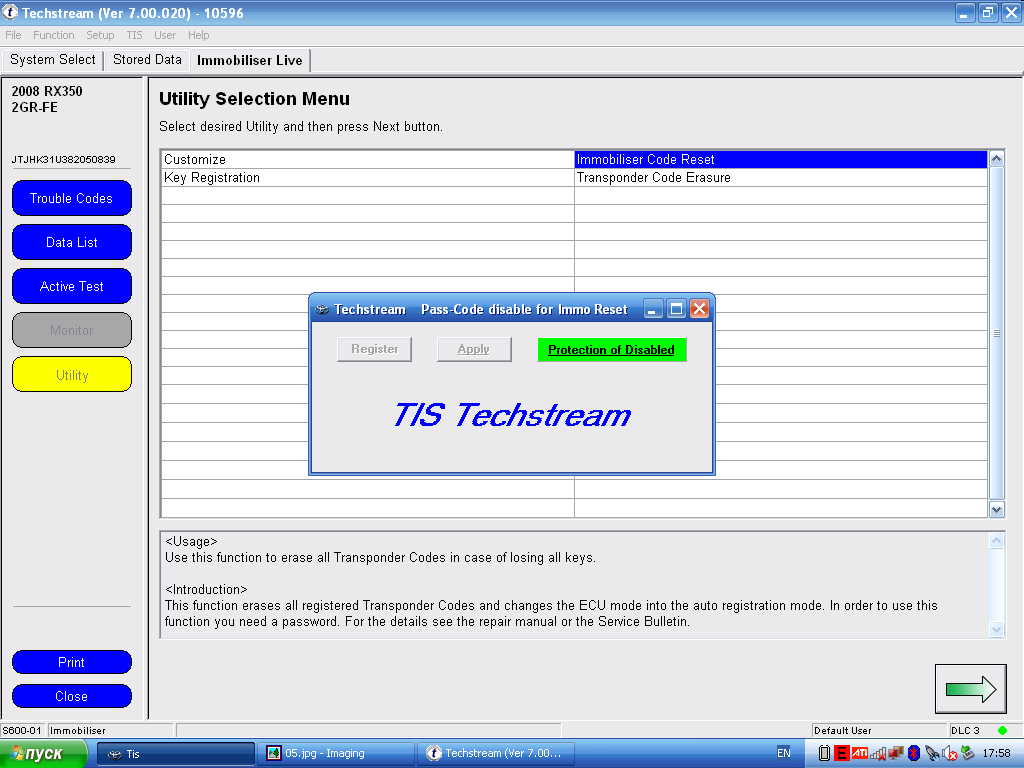The image size is (1024, 768).
Task: Click the green Protection of Disabled indicator
Action: [611, 350]
